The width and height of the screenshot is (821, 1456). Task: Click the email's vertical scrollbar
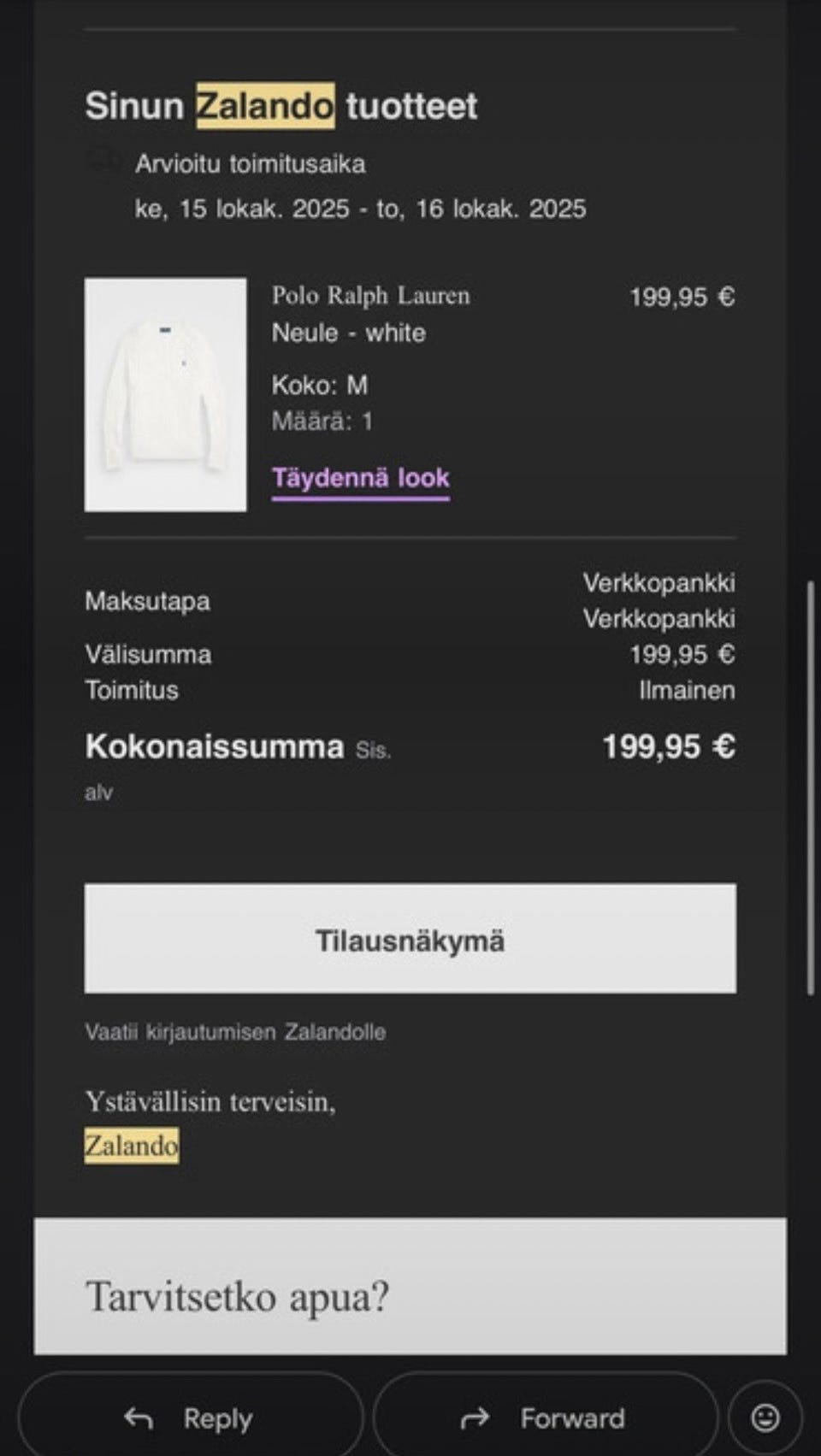(x=810, y=787)
